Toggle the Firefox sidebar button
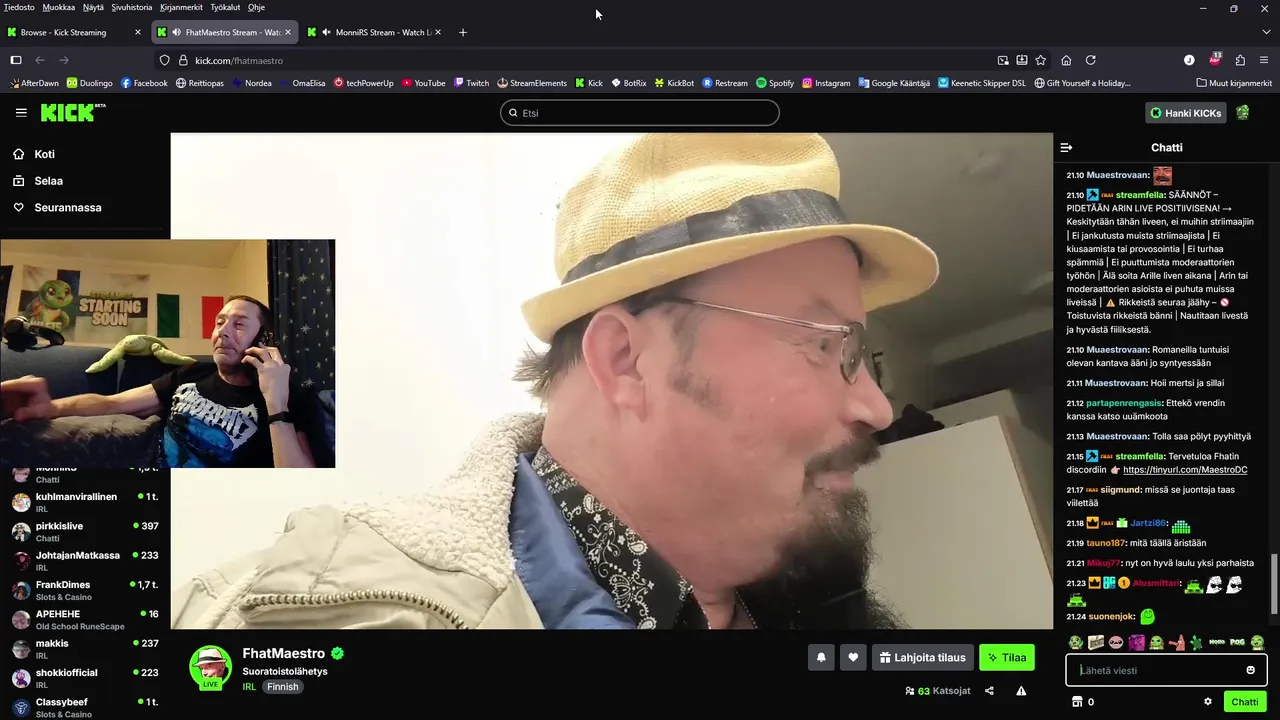The height and width of the screenshot is (720, 1280). point(16,60)
